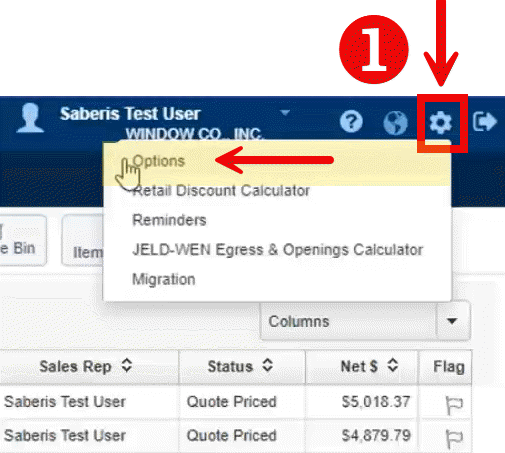The width and height of the screenshot is (505, 453).
Task: Expand the Columns dropdown arrow
Action: (x=452, y=321)
